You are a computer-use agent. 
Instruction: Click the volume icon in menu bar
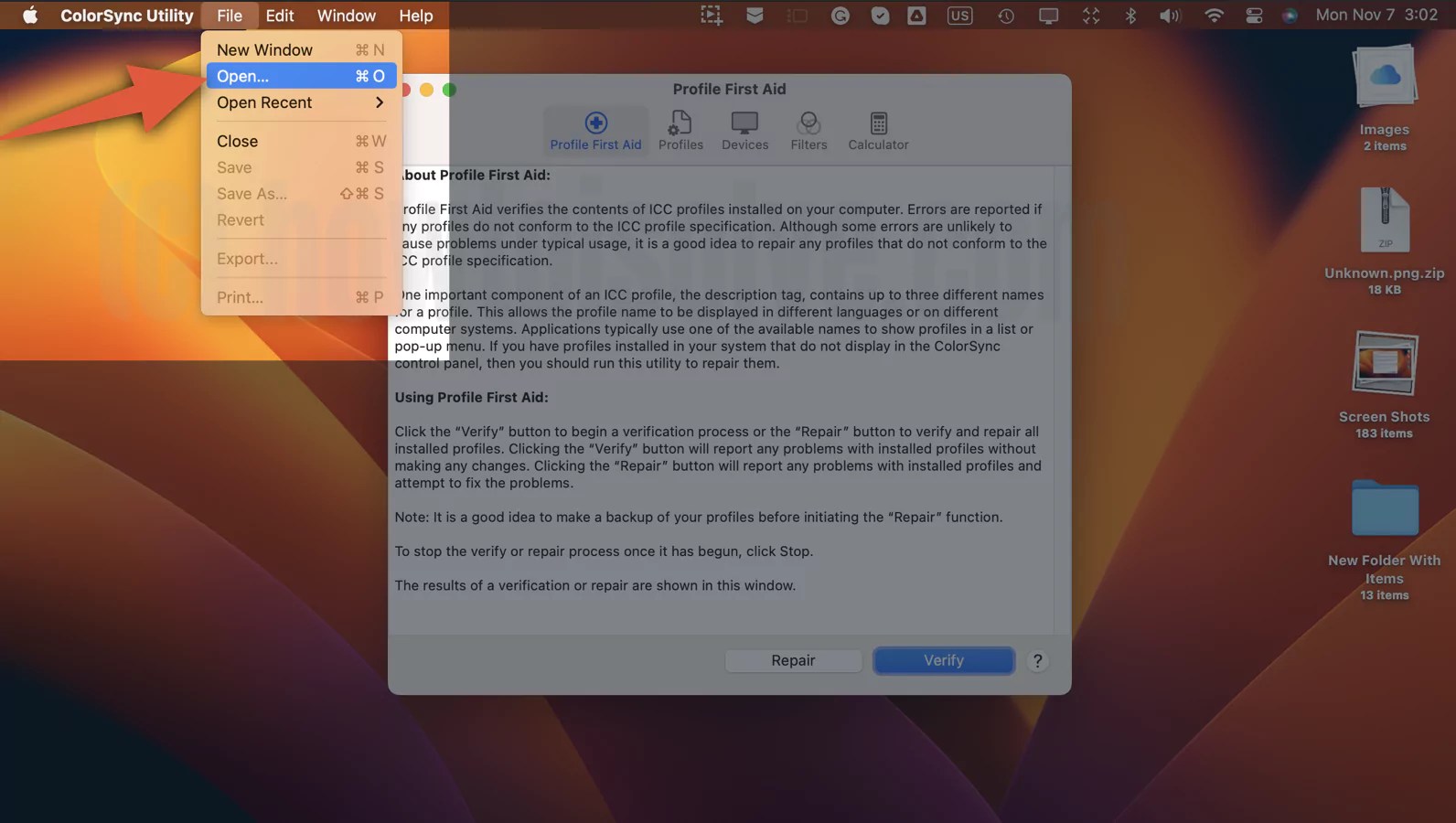pos(1171,15)
